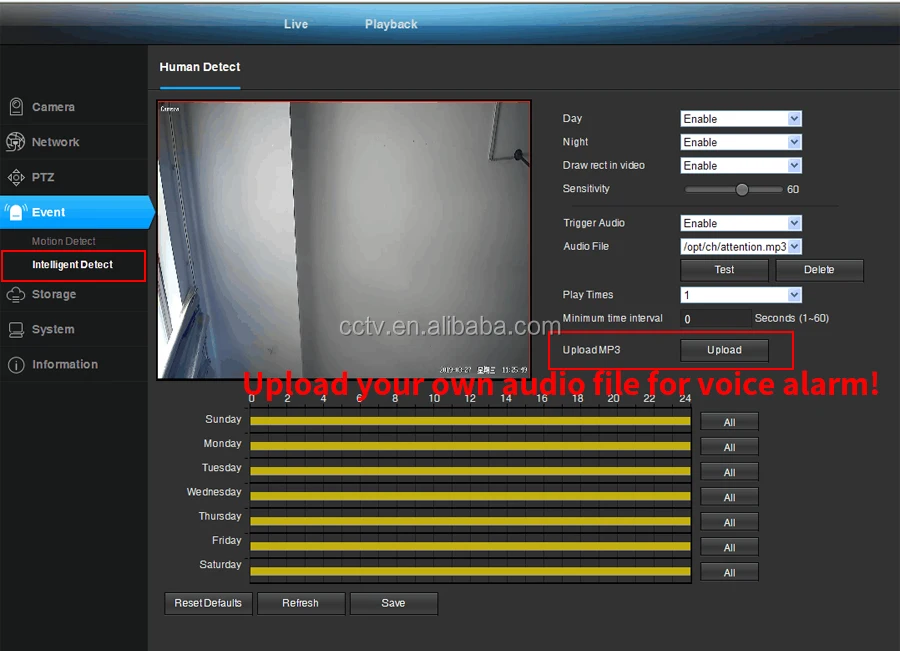Select Motion Detect submenu item
The height and width of the screenshot is (651, 900).
click(x=64, y=241)
